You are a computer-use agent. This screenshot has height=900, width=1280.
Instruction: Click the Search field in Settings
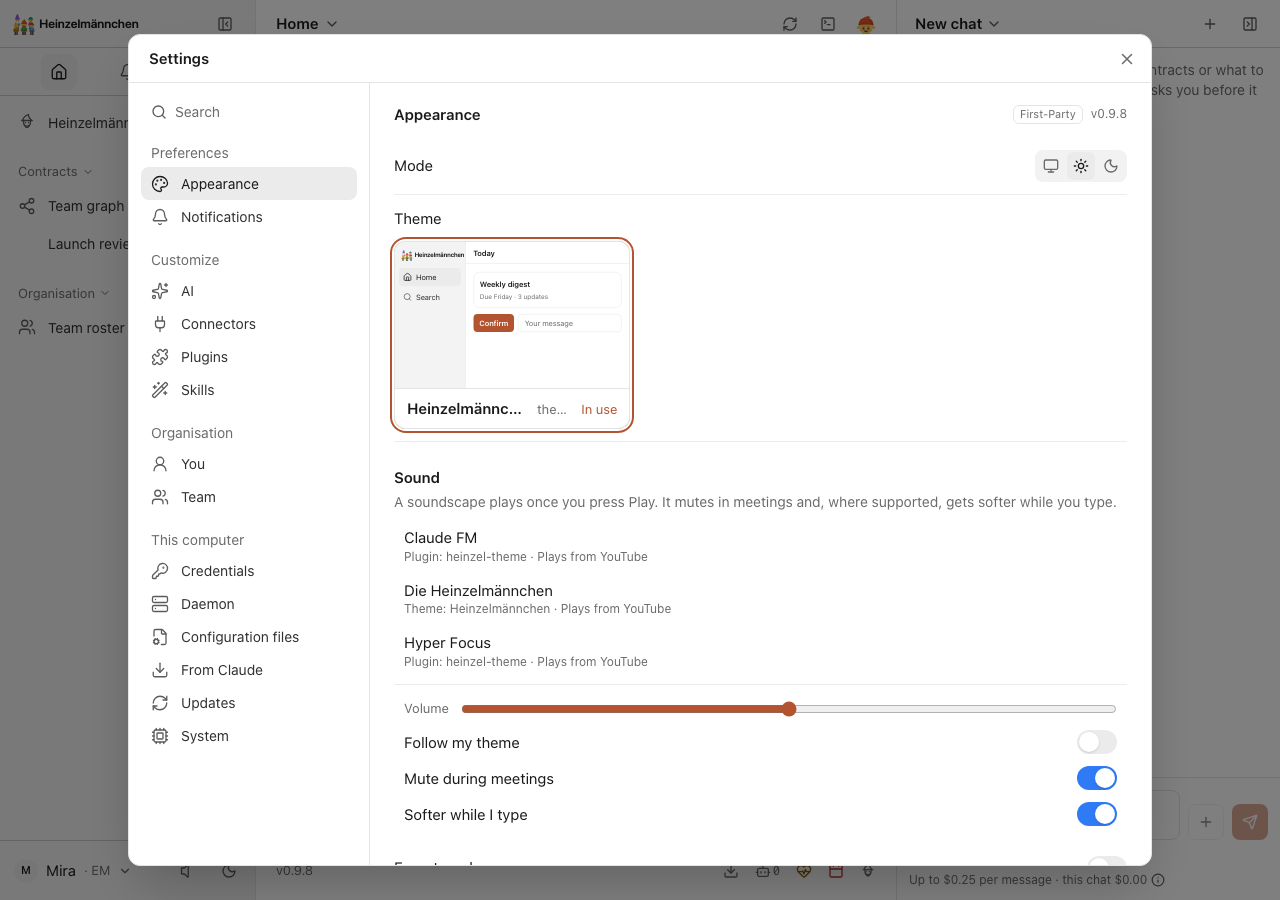(249, 112)
